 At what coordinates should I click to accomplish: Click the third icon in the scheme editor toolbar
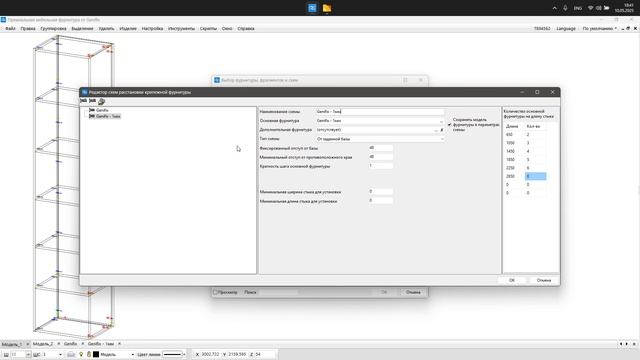(x=102, y=101)
